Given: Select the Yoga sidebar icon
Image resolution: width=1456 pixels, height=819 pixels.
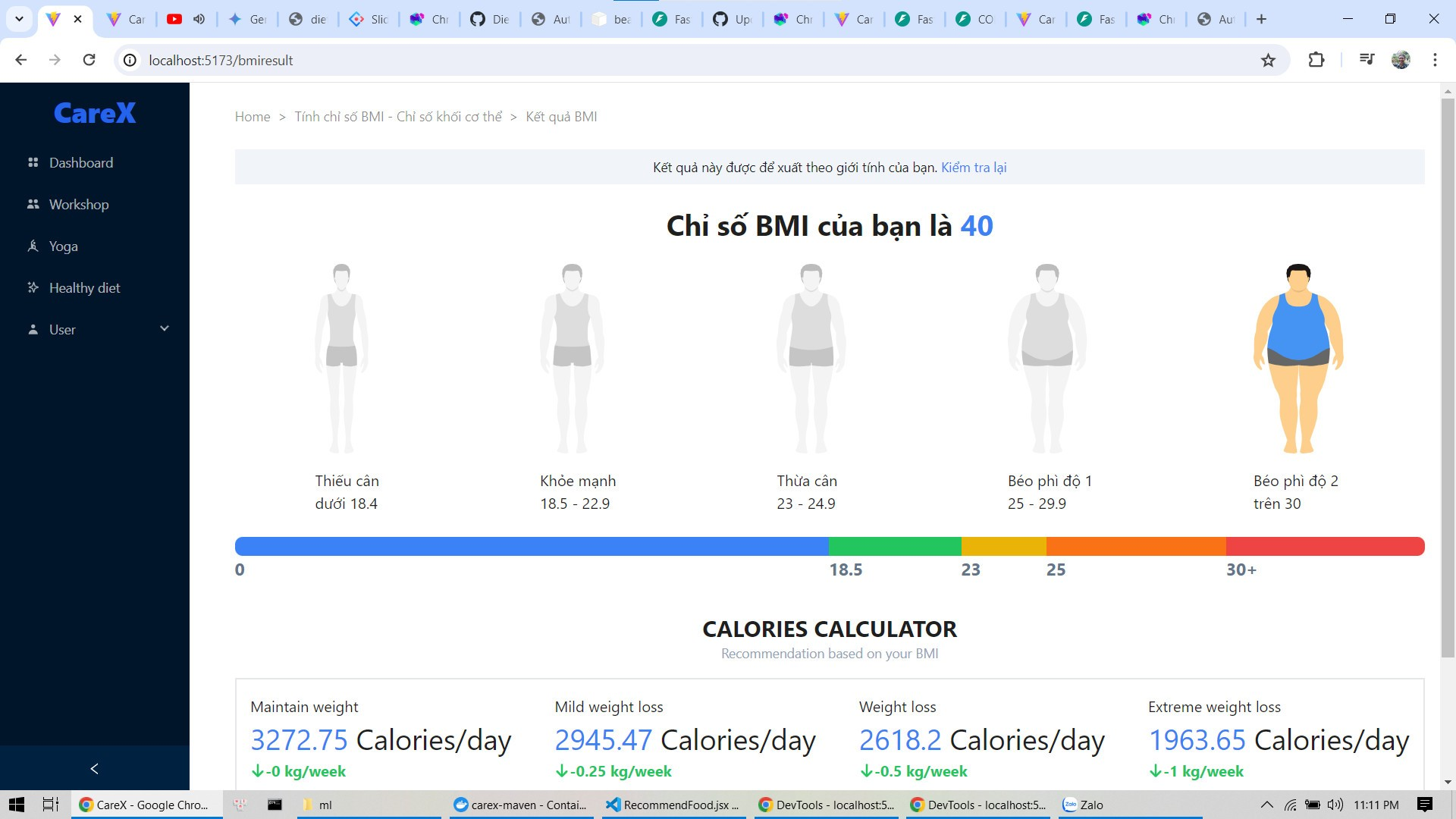Looking at the screenshot, I should 33,246.
